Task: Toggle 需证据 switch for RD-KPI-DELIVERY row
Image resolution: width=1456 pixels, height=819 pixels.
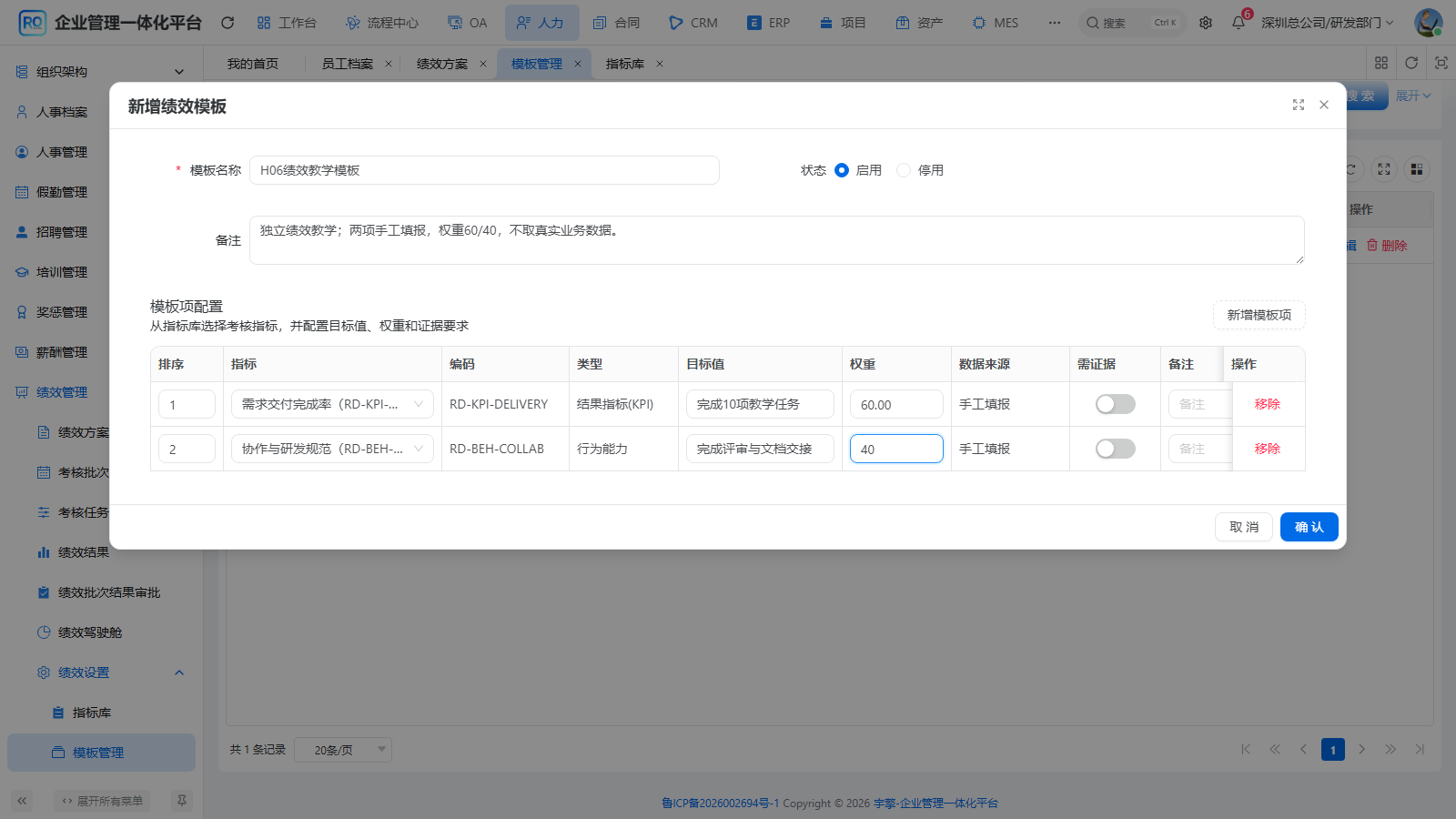Action: (x=1116, y=404)
